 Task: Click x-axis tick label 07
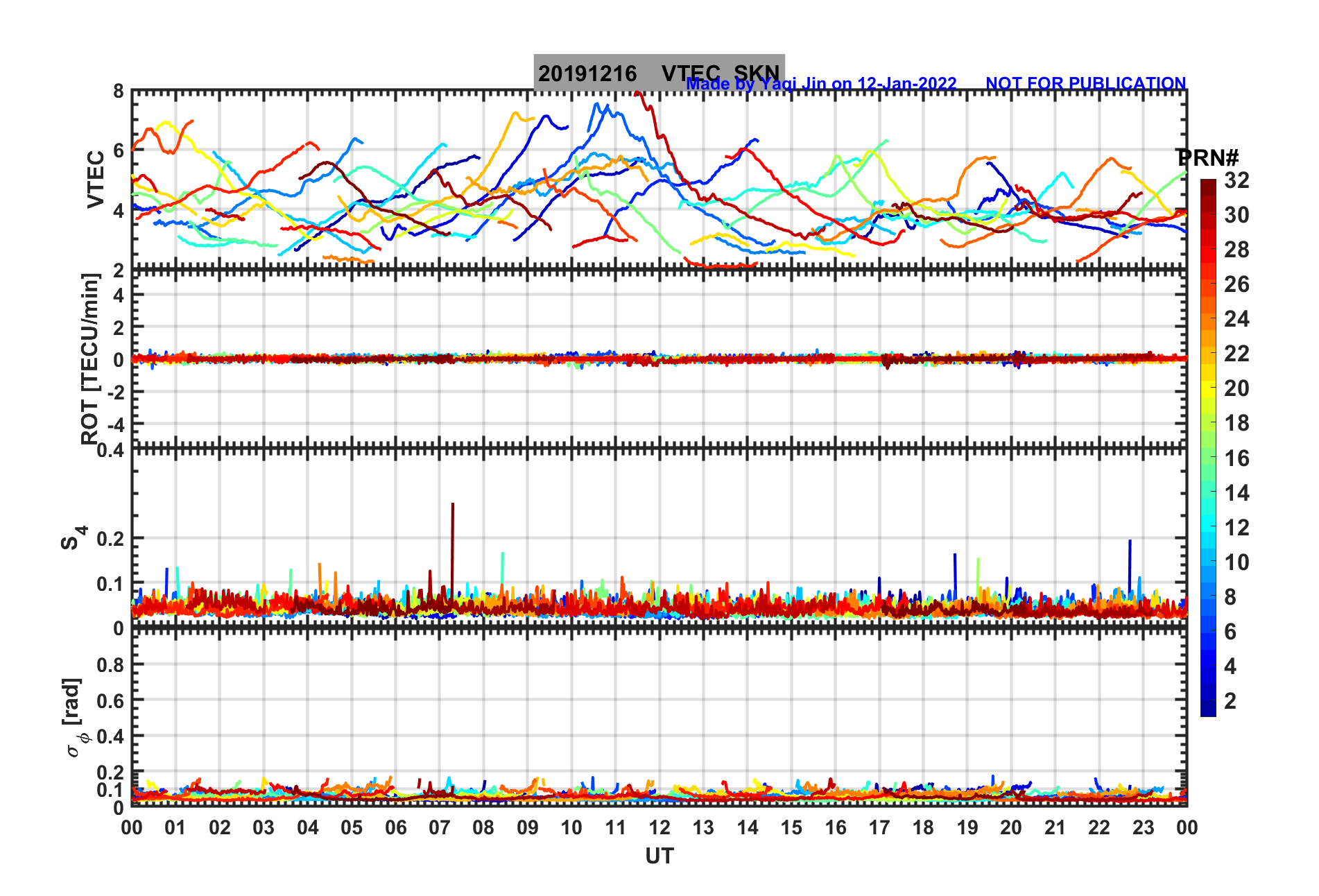click(x=440, y=827)
